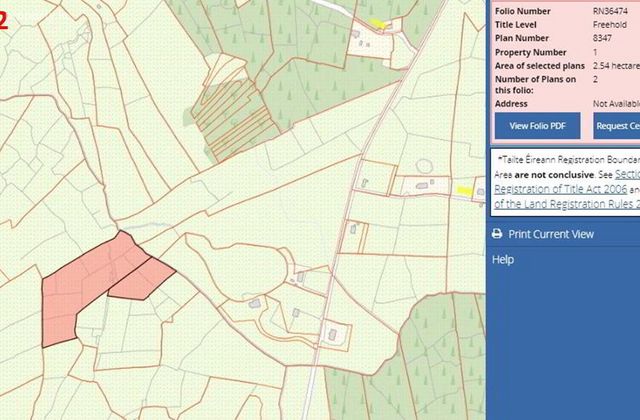
Task: Click the Freehold title level value
Action: point(609,24)
